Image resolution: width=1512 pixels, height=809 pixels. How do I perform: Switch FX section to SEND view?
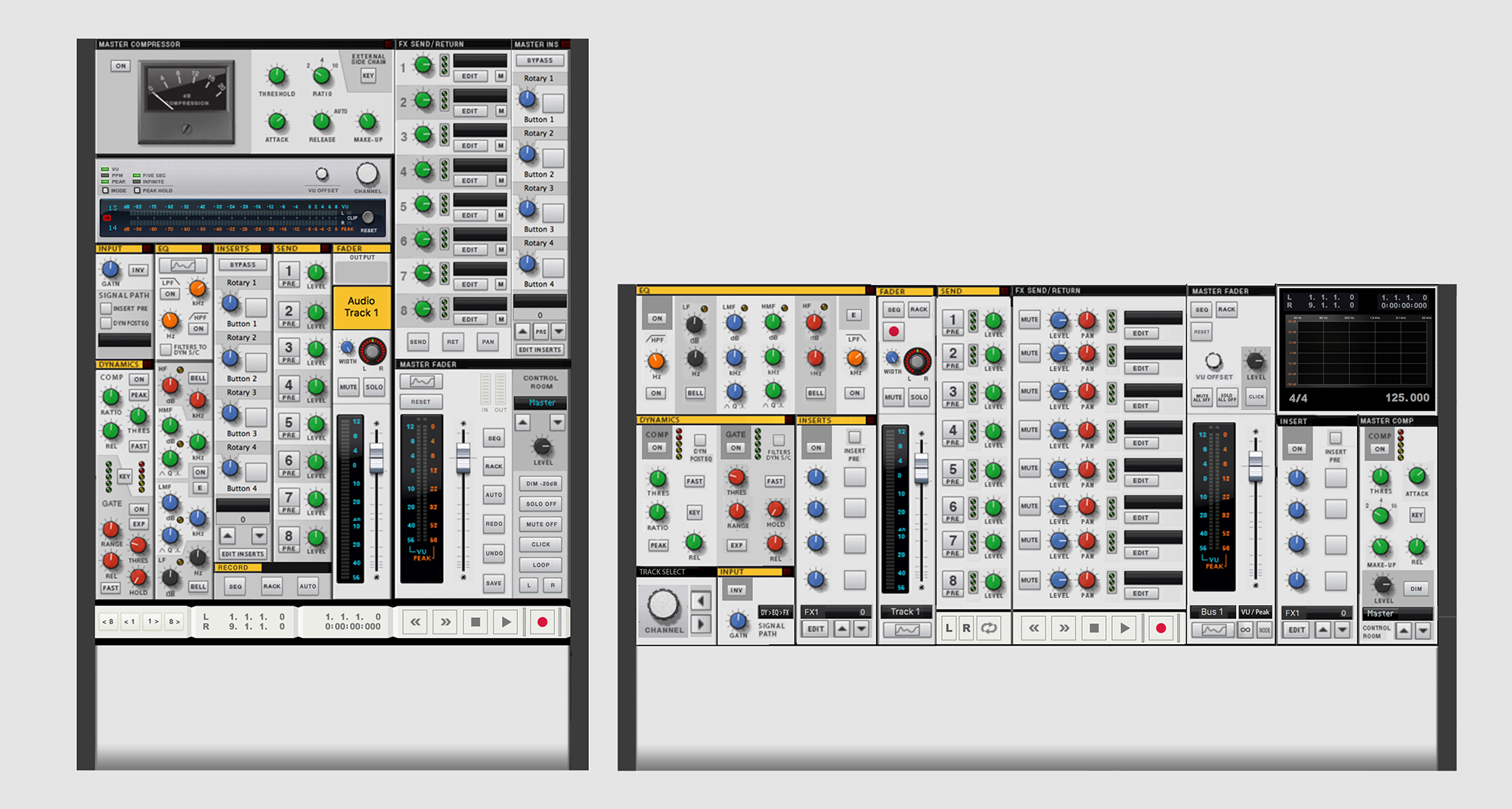(x=418, y=342)
